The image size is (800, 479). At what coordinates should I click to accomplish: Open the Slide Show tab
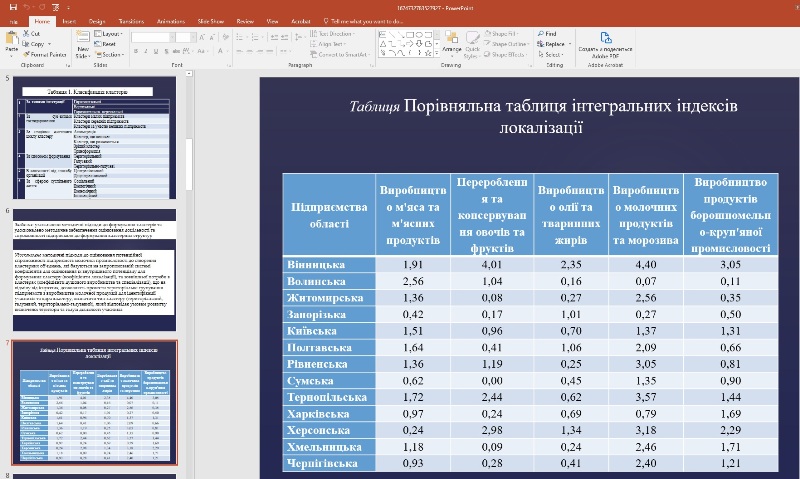pyautogui.click(x=210, y=20)
